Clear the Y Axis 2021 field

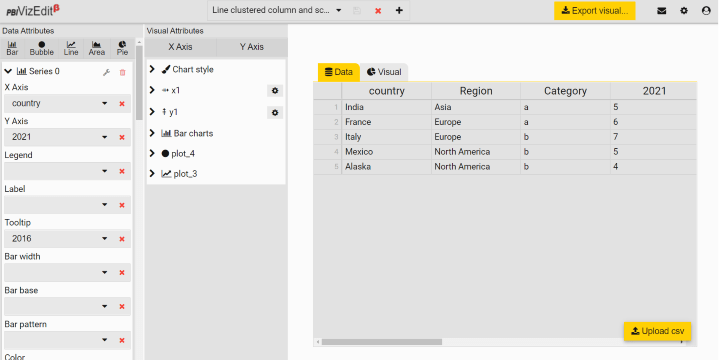pos(122,138)
